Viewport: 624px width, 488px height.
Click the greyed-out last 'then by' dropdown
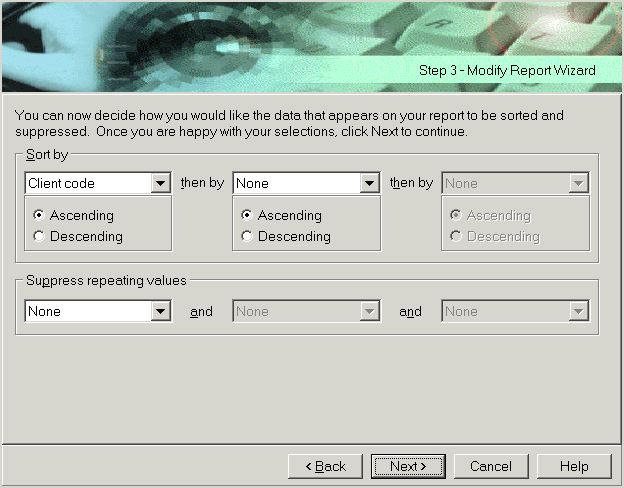point(514,184)
